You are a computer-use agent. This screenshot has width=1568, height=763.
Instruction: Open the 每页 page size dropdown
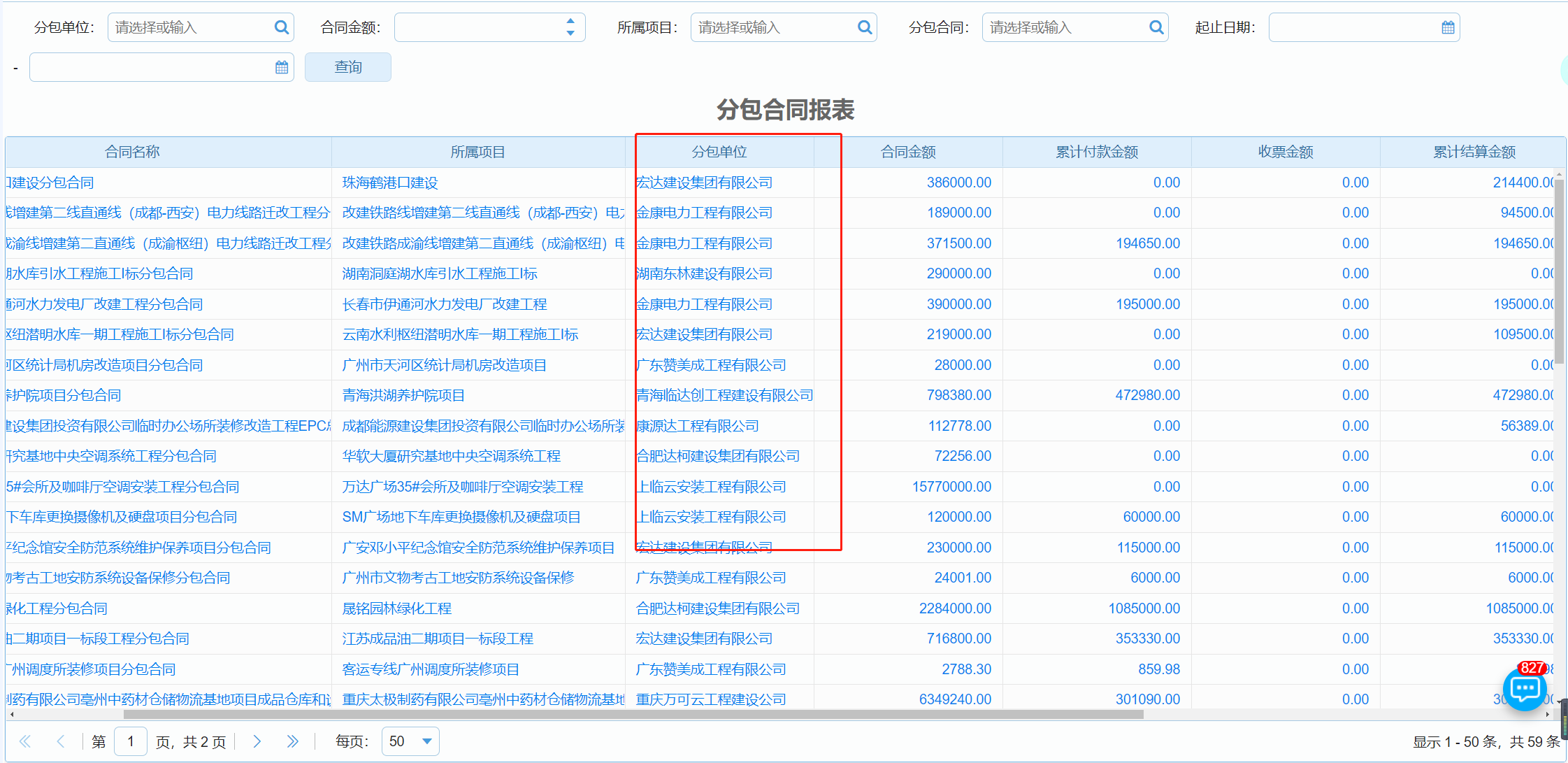[426, 741]
